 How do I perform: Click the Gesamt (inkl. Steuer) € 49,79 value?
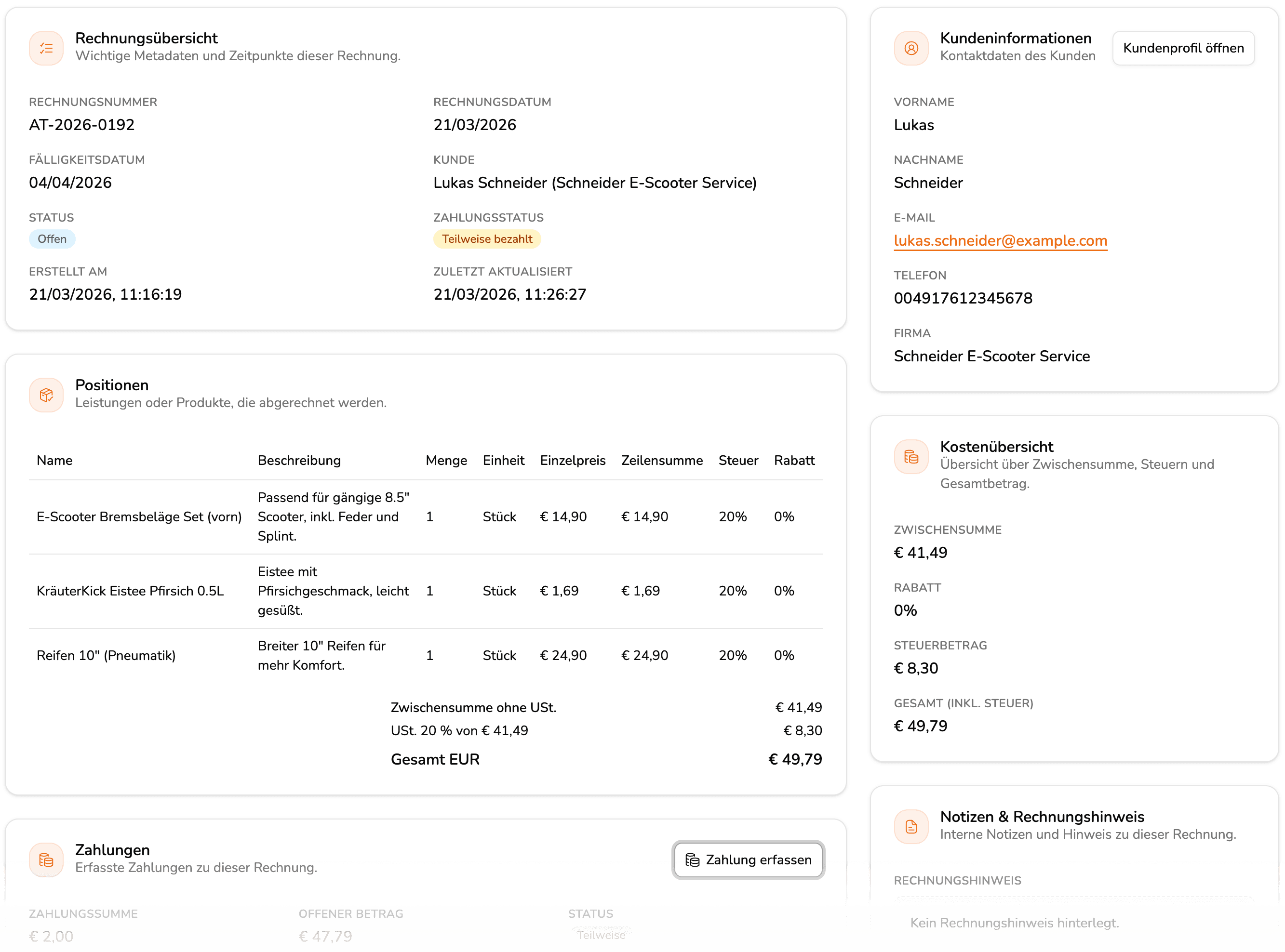pos(920,726)
